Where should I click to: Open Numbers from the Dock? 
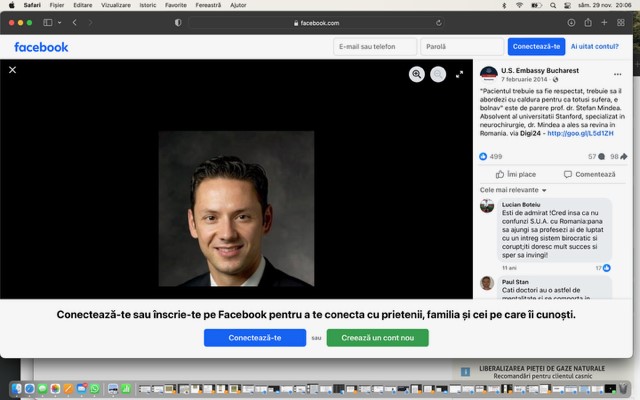tap(126, 389)
